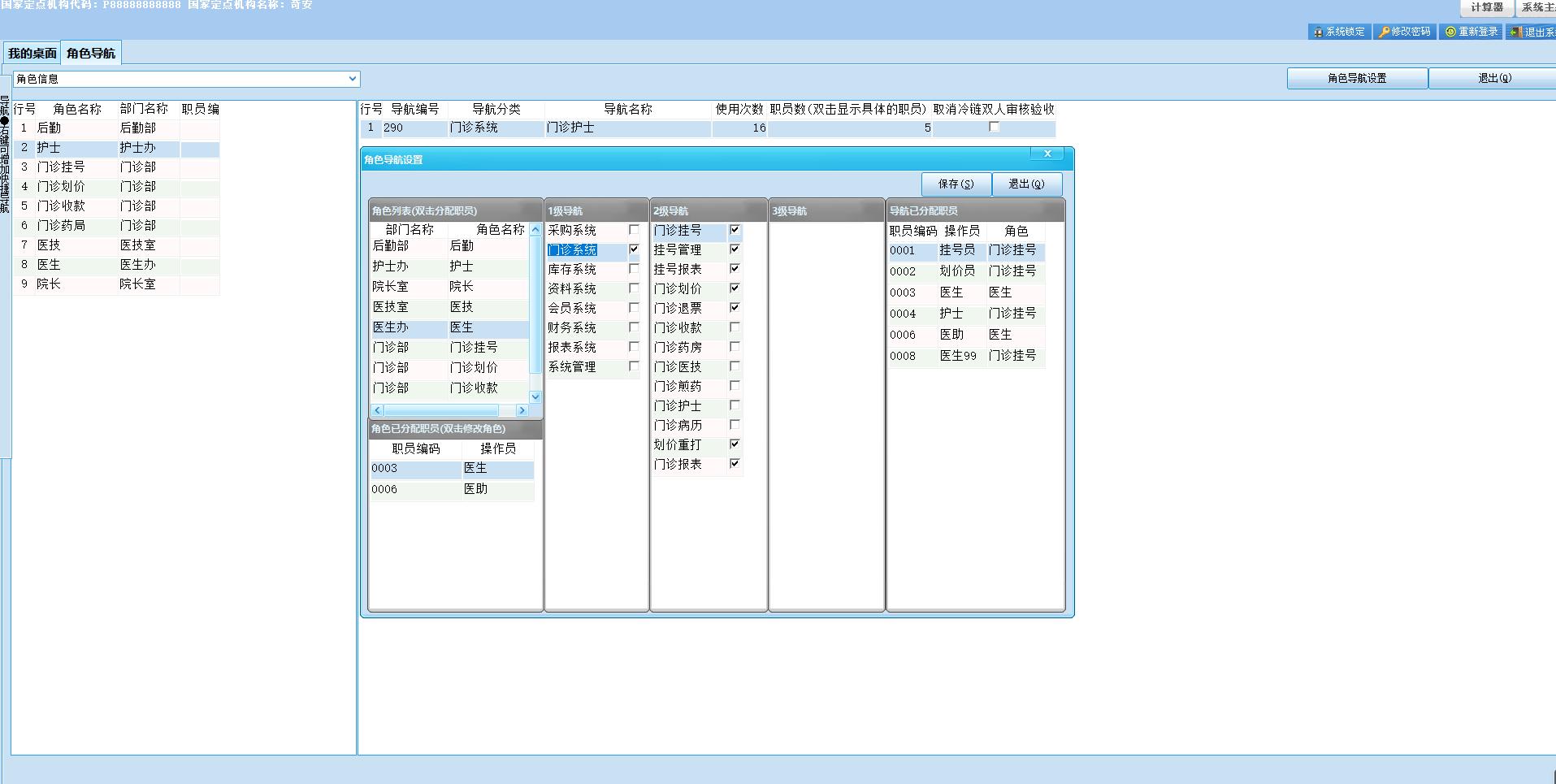The width and height of the screenshot is (1556, 784).
Task: Select the 院长 row in the role table
Action: [x=116, y=284]
